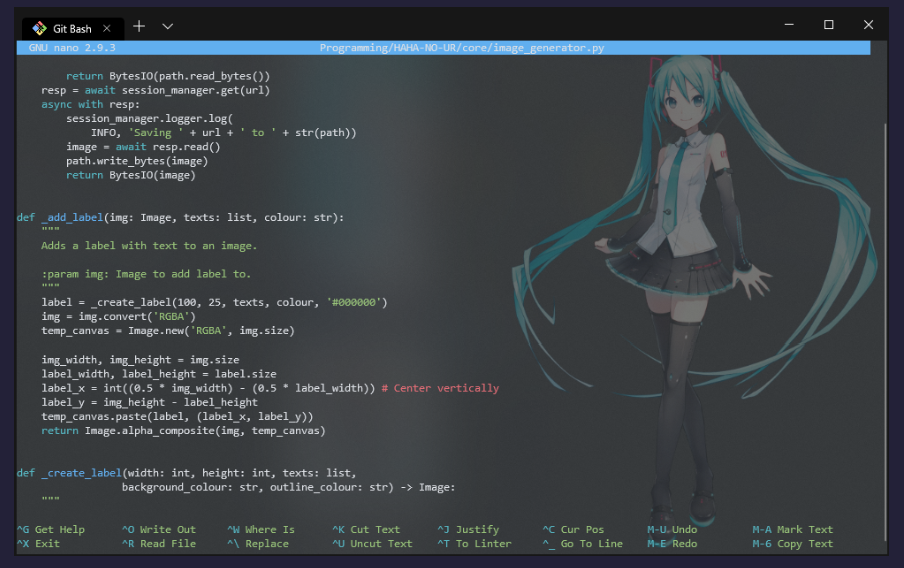Click the ^T To Linter shortcut

(474, 544)
